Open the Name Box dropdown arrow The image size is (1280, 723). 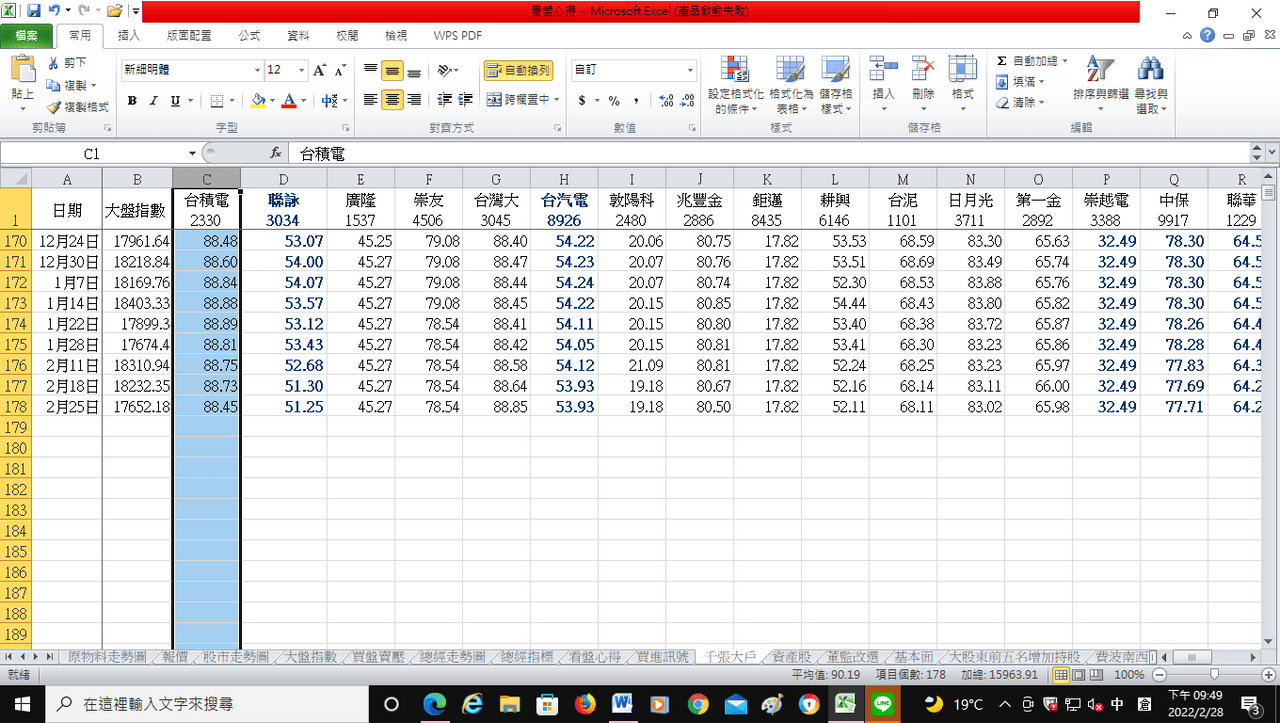click(x=192, y=153)
